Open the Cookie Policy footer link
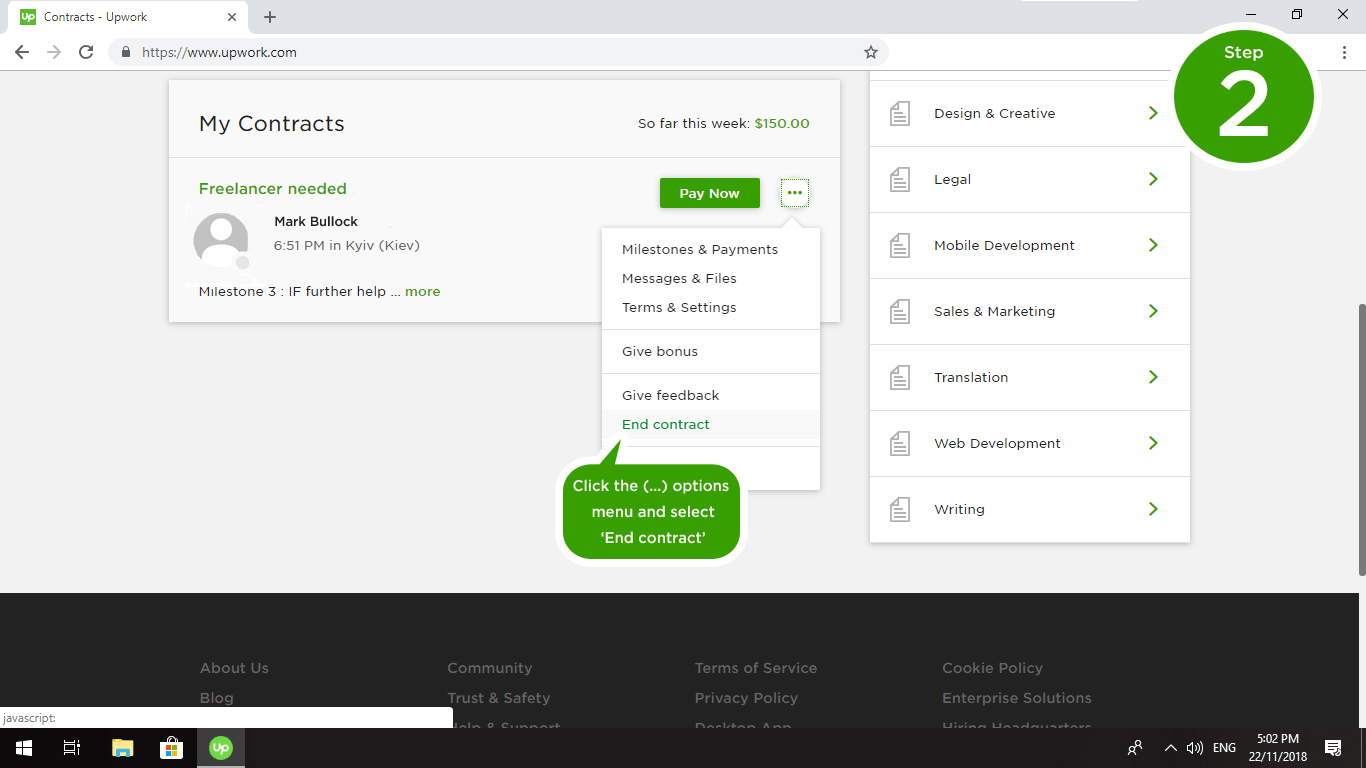 point(992,668)
